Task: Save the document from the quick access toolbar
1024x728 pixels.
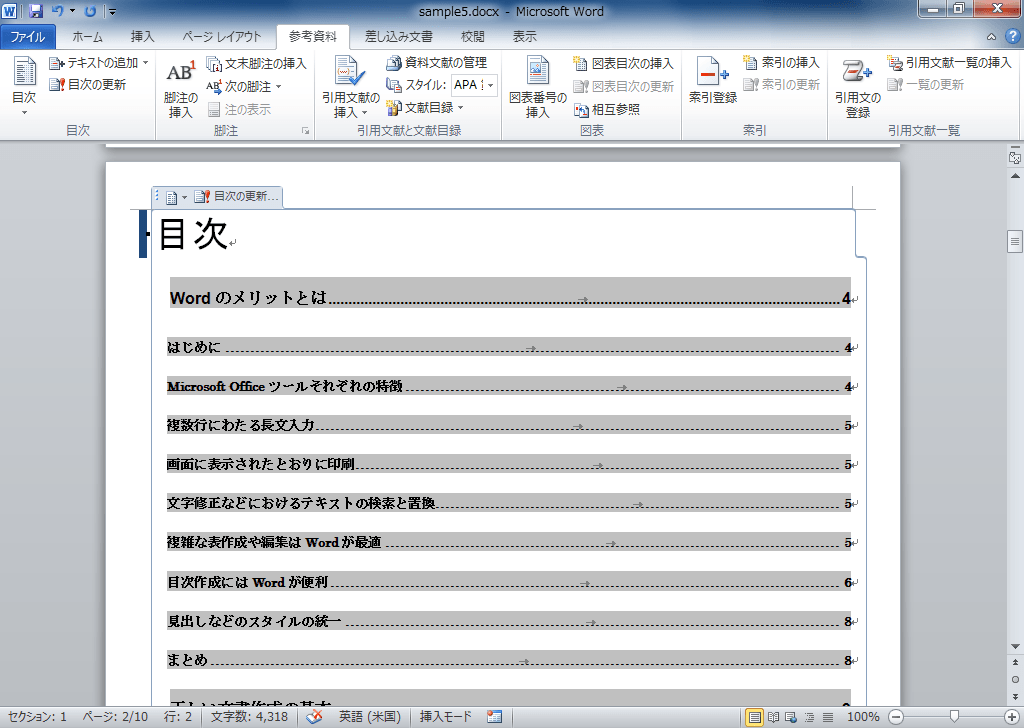Action: (35, 11)
